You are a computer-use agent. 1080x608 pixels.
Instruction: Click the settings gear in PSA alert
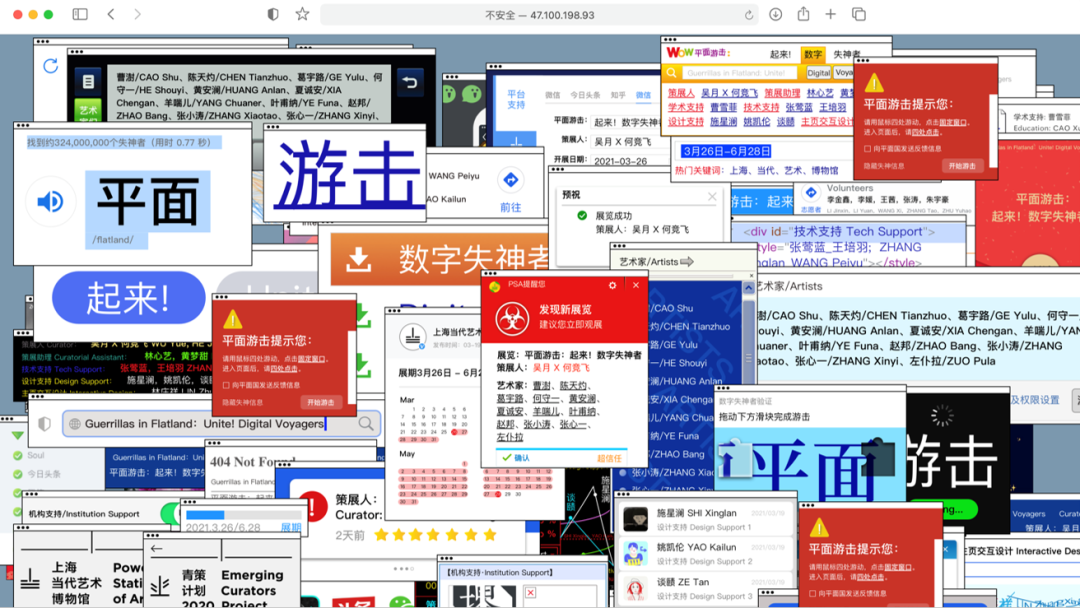click(612, 285)
